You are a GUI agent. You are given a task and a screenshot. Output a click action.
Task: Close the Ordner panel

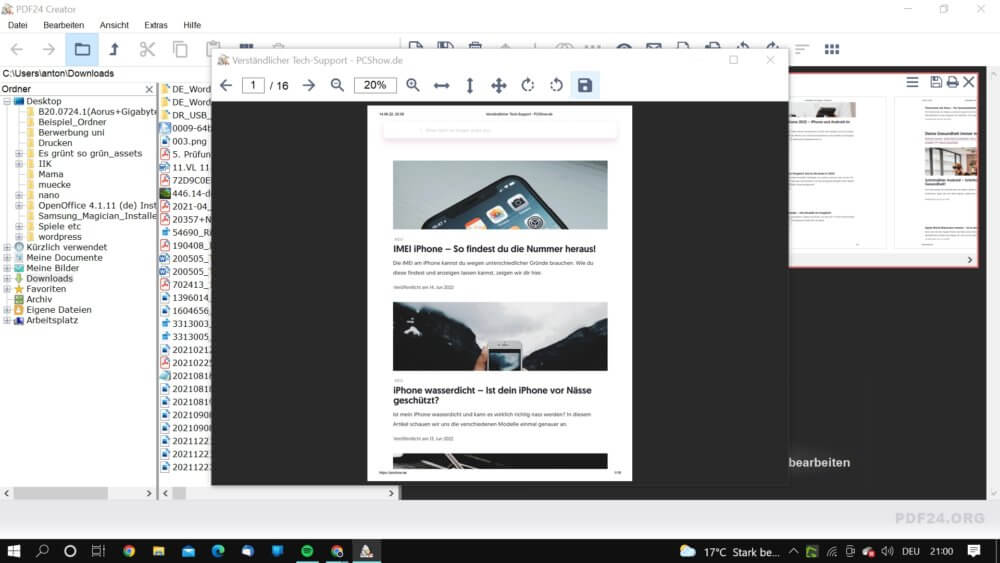149,89
